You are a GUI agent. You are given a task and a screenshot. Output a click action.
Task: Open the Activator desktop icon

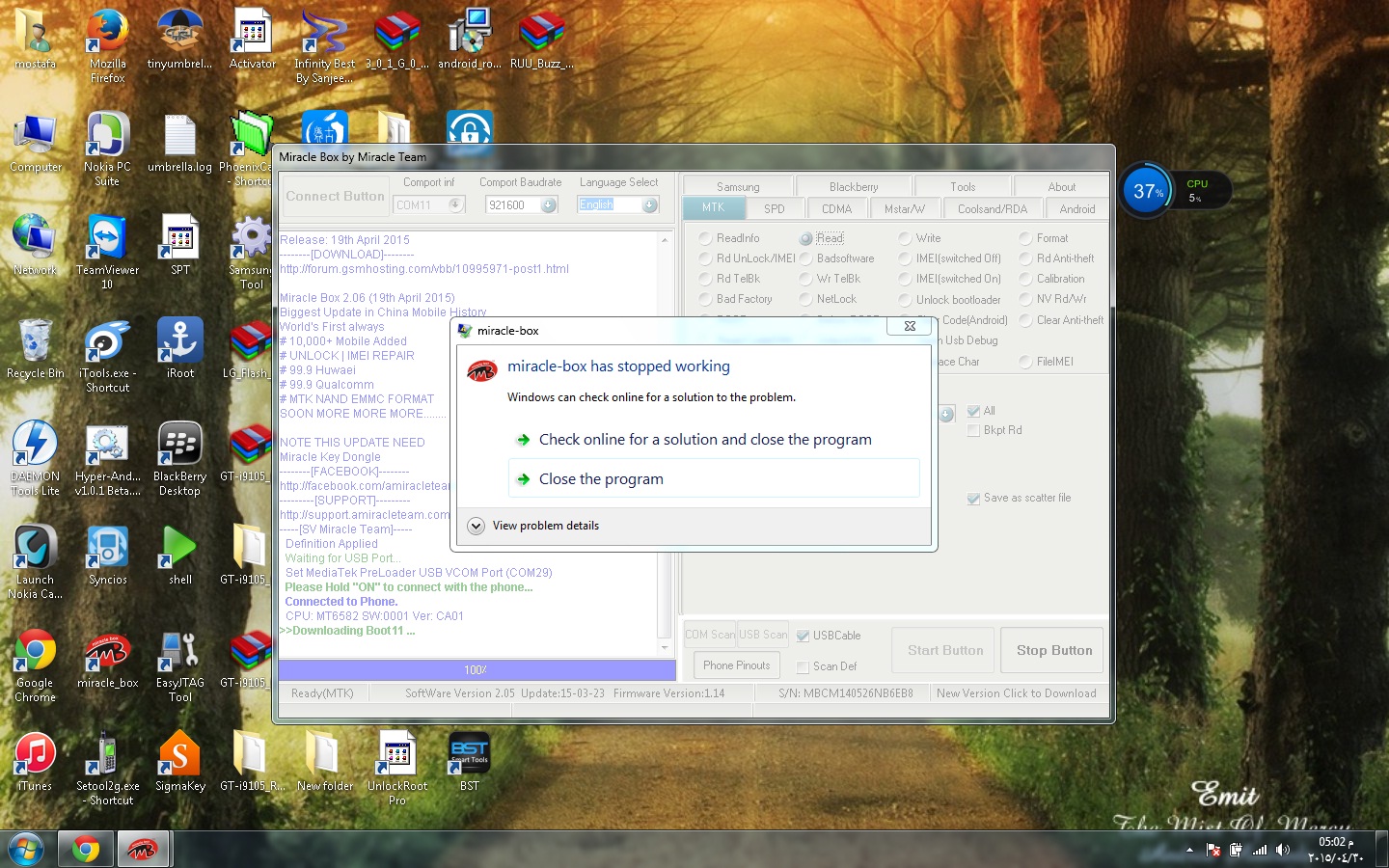pos(252,39)
